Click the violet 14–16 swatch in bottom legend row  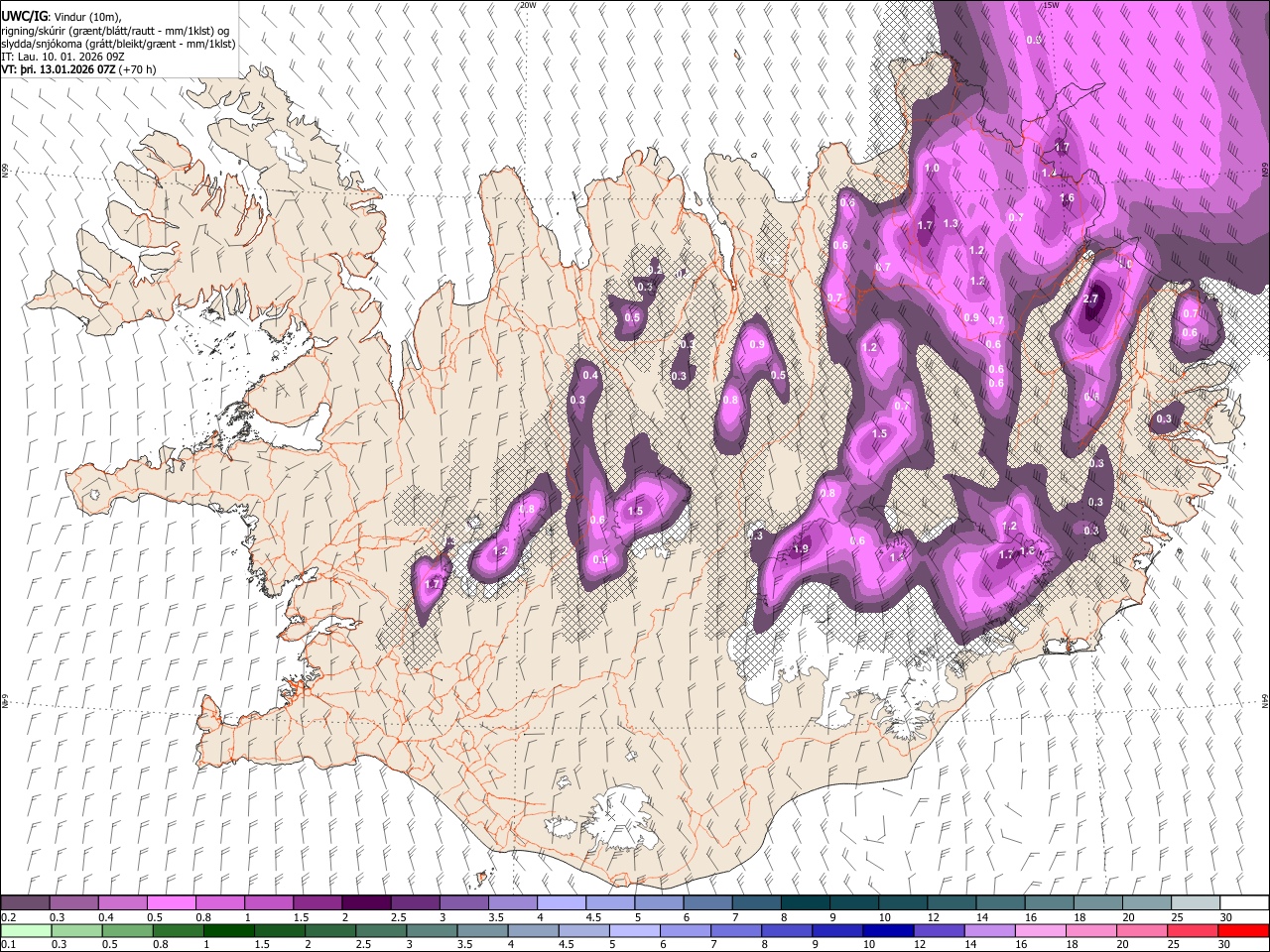point(990,930)
